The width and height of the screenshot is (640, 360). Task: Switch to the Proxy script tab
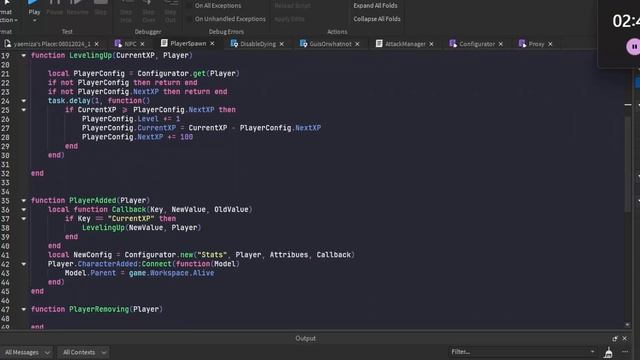[536, 44]
